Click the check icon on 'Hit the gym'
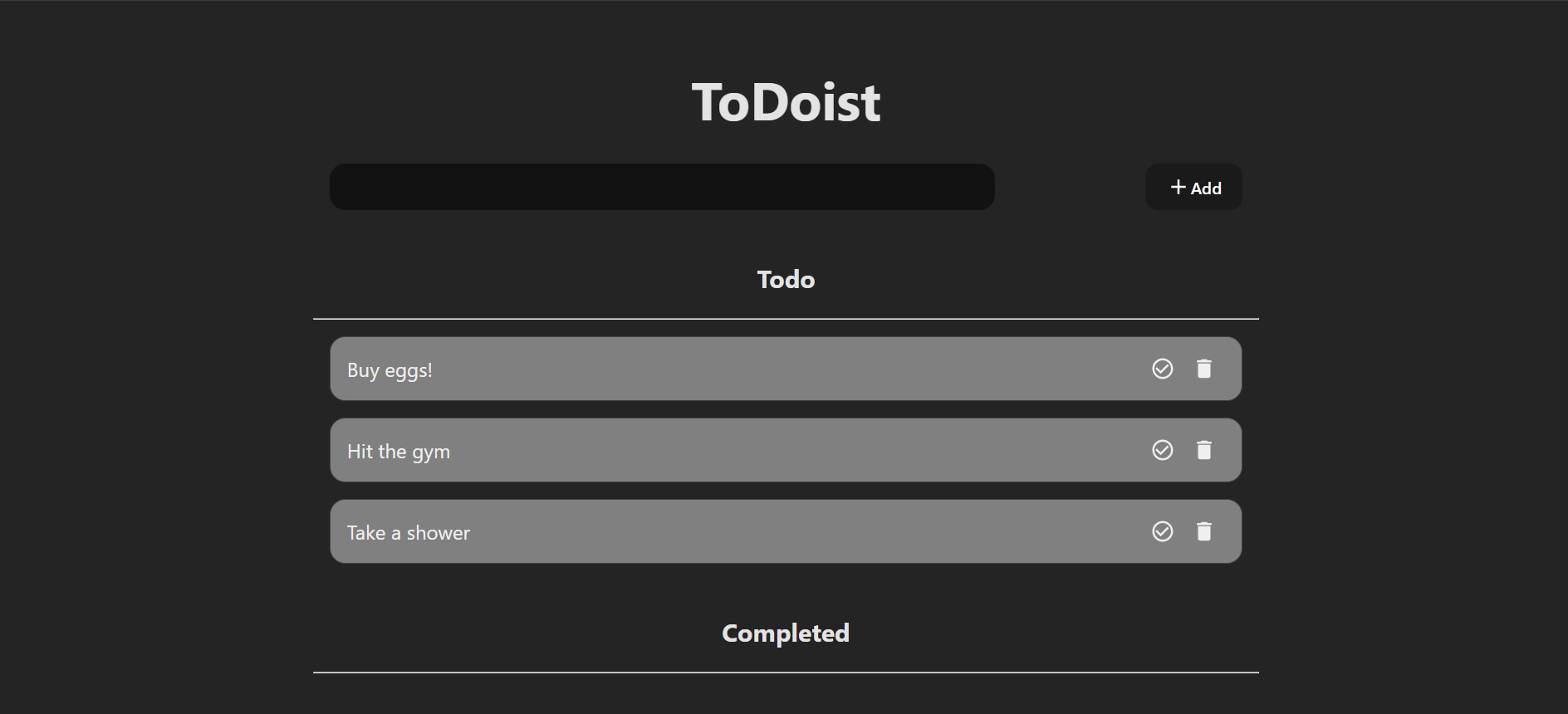Viewport: 1568px width, 714px height. 1163,450
